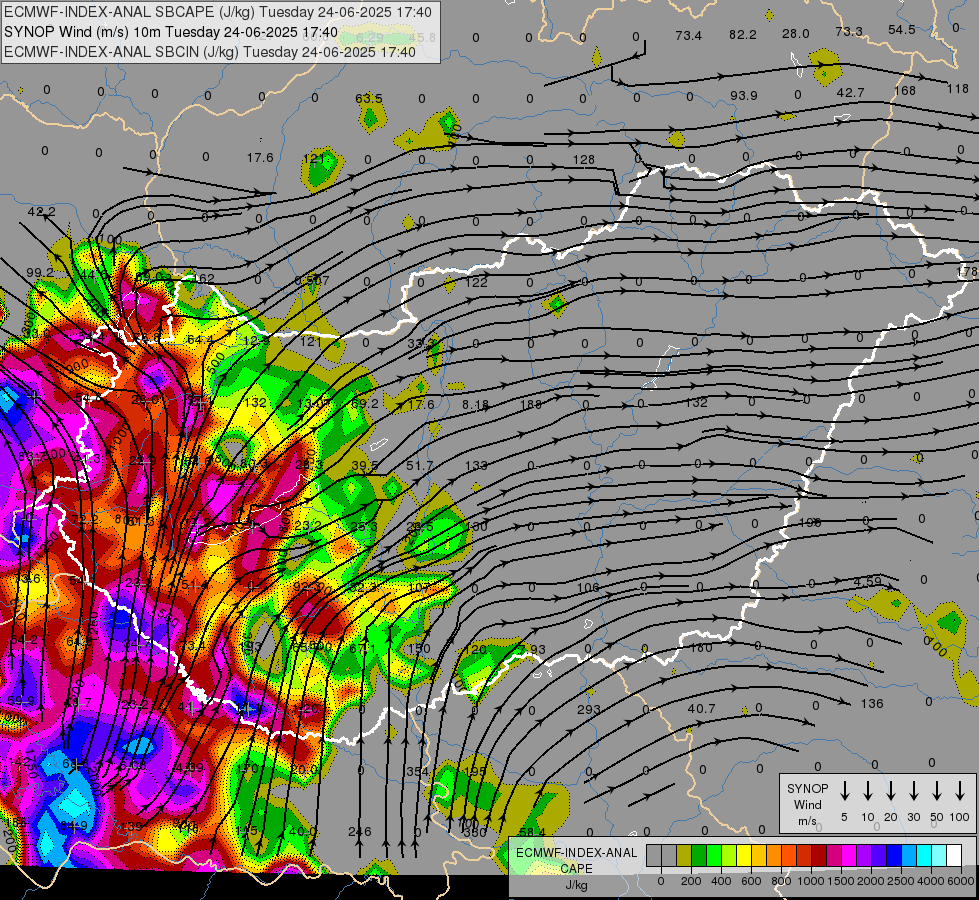Click the map value 118

(958, 89)
